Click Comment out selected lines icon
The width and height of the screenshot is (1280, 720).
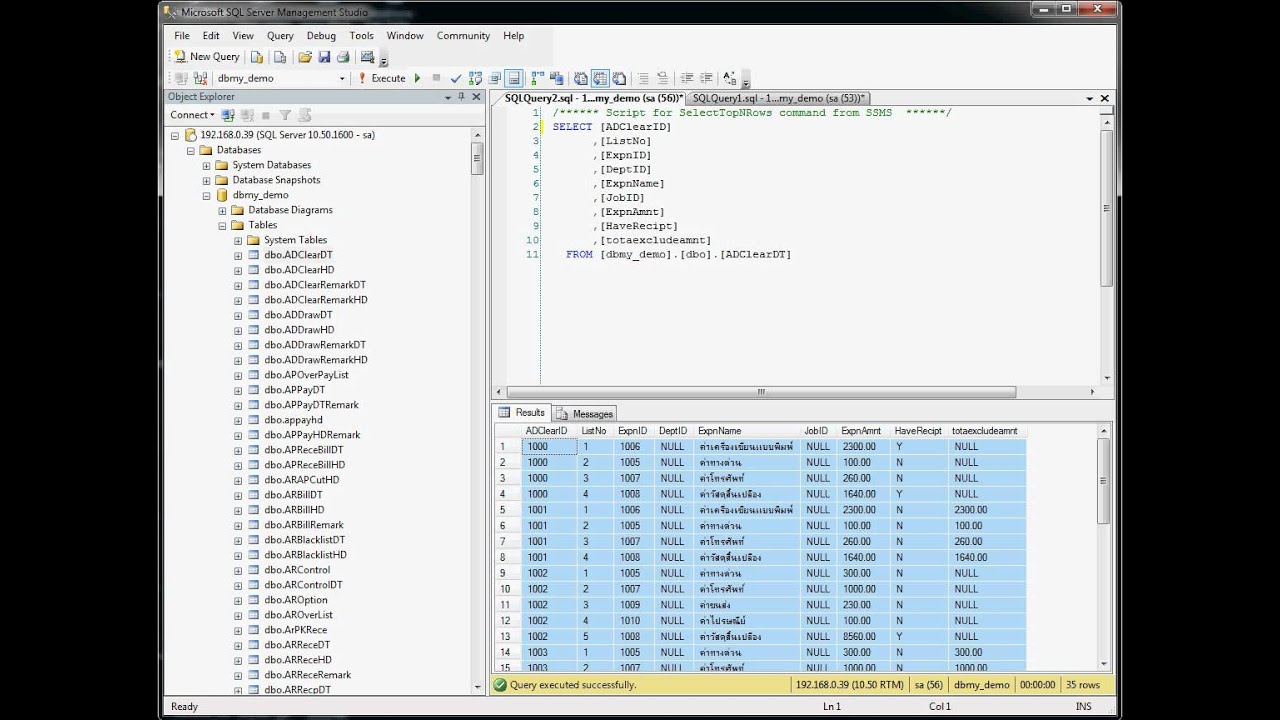point(644,78)
